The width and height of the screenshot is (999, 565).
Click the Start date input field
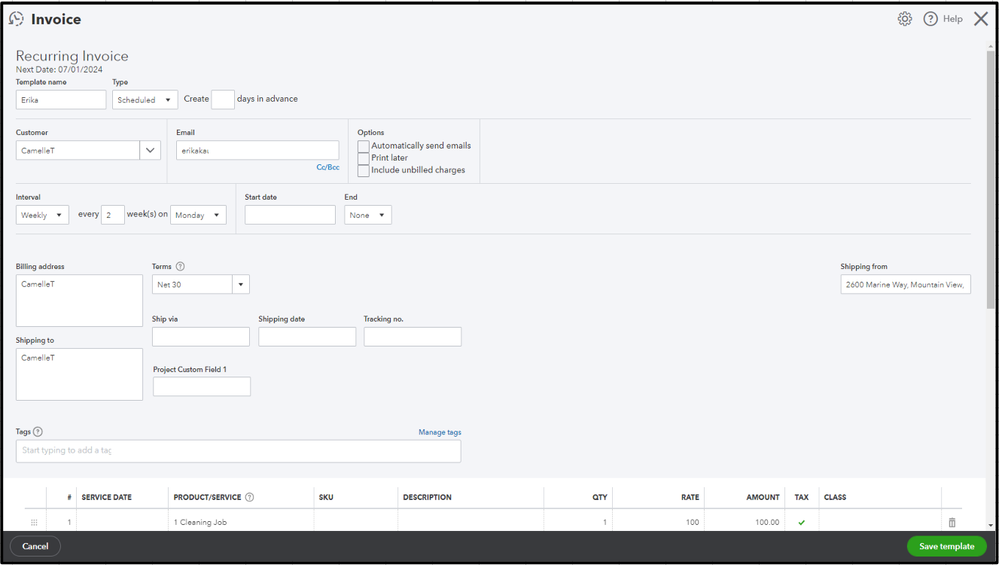pos(290,215)
